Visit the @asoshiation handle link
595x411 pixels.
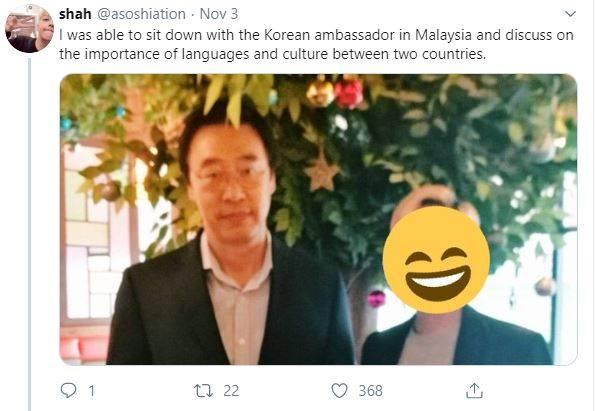coord(142,14)
